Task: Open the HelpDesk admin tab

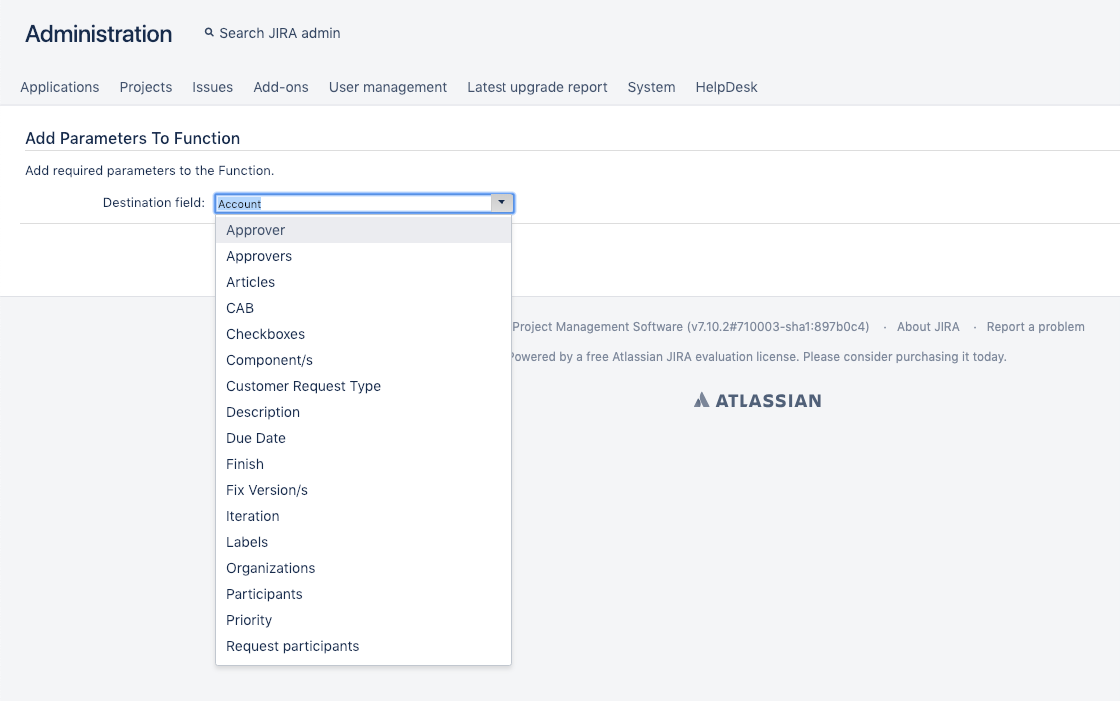Action: 726,87
